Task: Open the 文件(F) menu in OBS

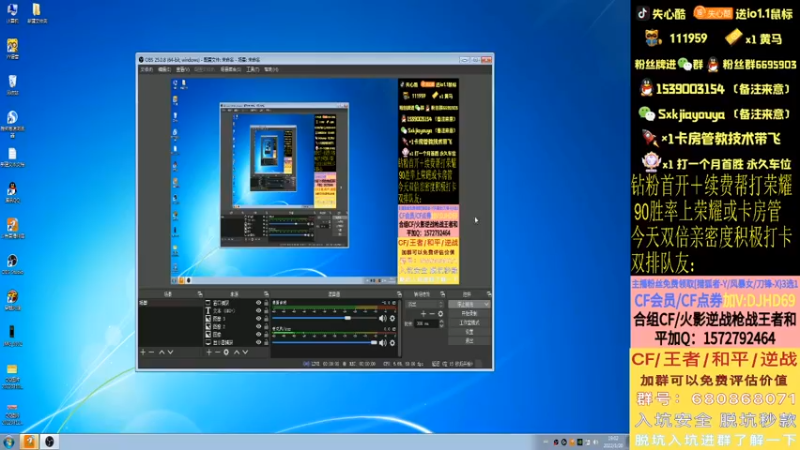Action: point(147,69)
